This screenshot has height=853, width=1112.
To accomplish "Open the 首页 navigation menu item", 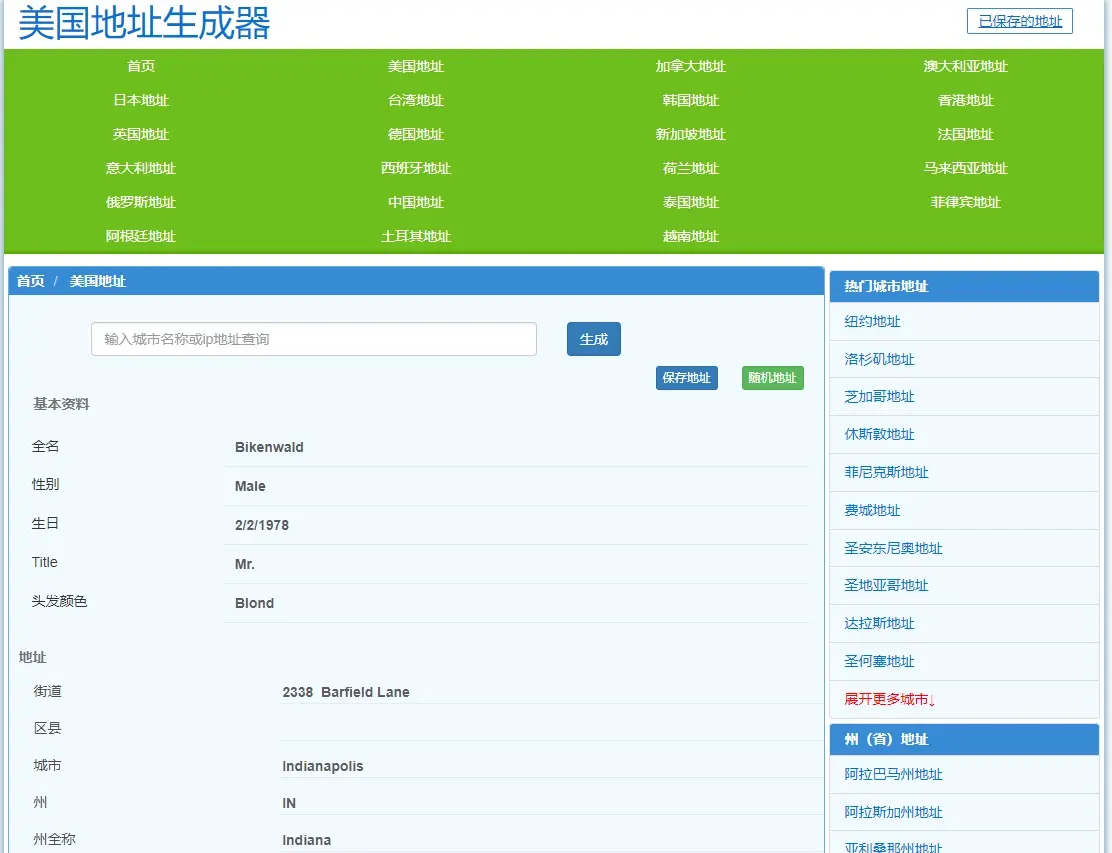I will point(141,66).
